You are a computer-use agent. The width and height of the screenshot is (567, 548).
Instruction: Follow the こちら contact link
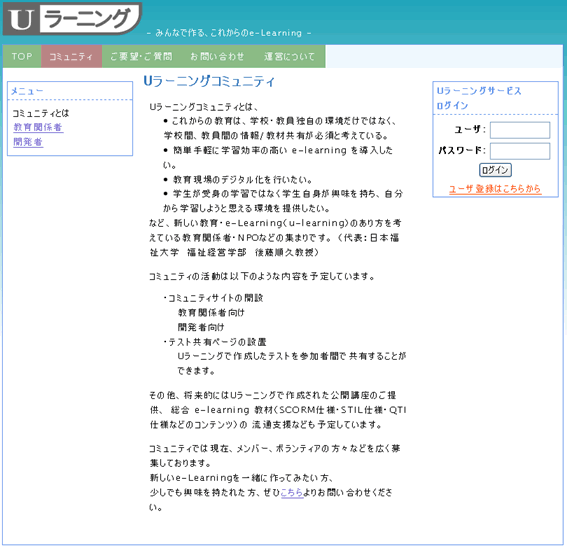[x=292, y=492]
